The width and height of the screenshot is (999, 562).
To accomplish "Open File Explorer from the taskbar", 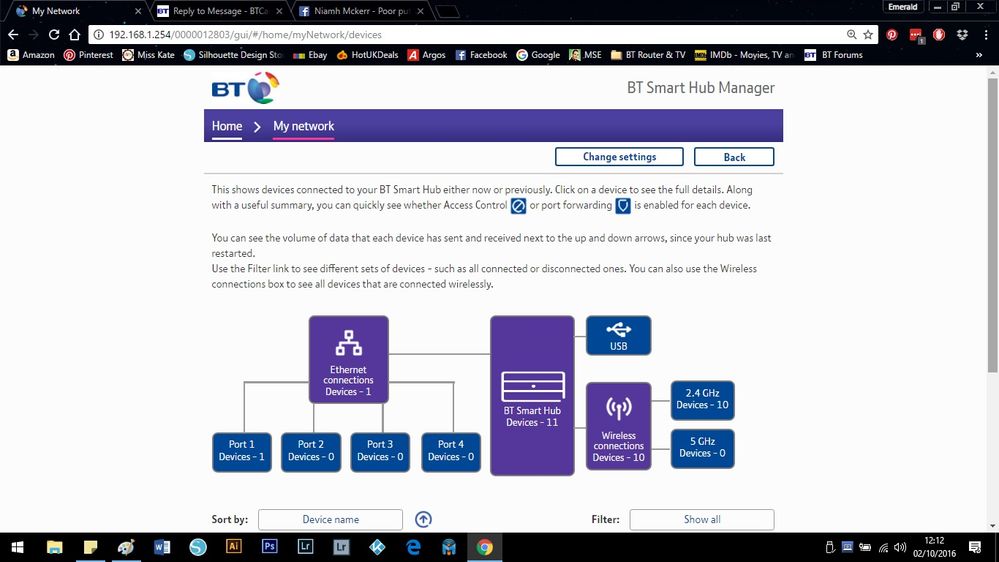I will click(55, 547).
